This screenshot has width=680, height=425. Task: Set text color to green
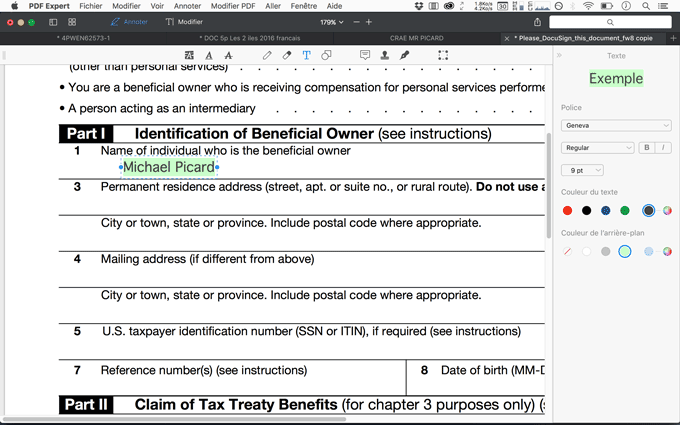(624, 211)
